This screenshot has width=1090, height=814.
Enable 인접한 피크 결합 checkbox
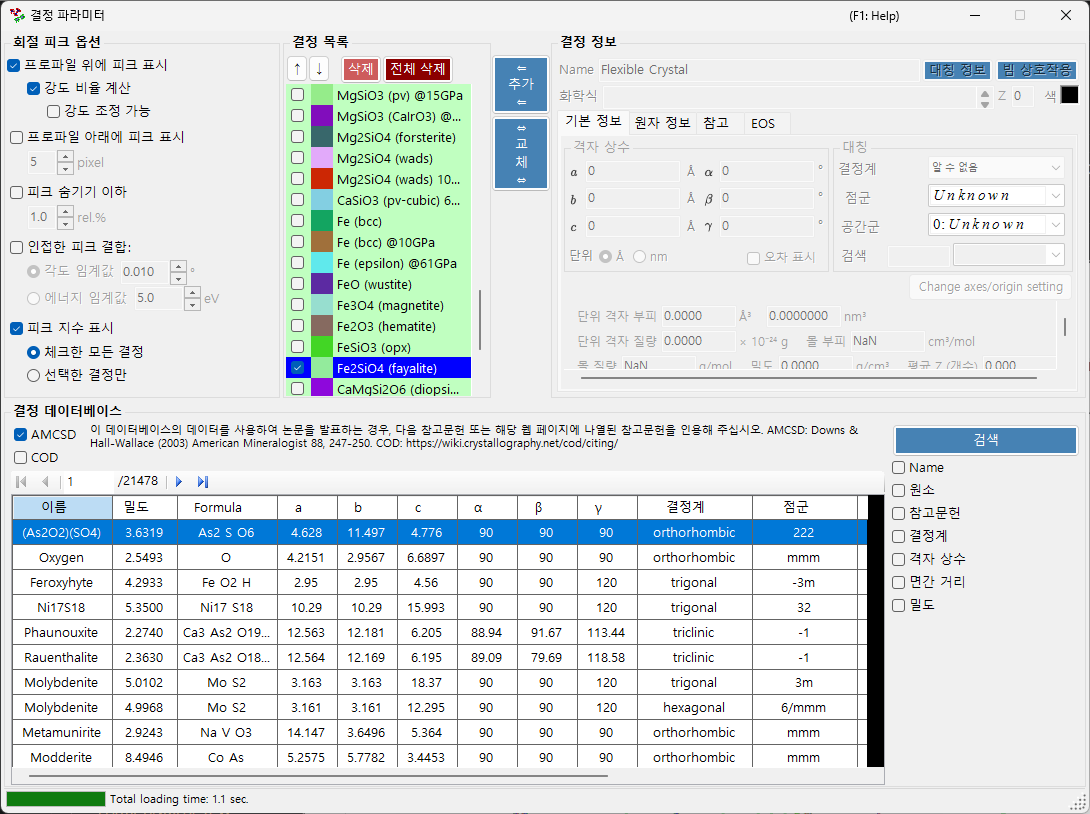coord(17,247)
